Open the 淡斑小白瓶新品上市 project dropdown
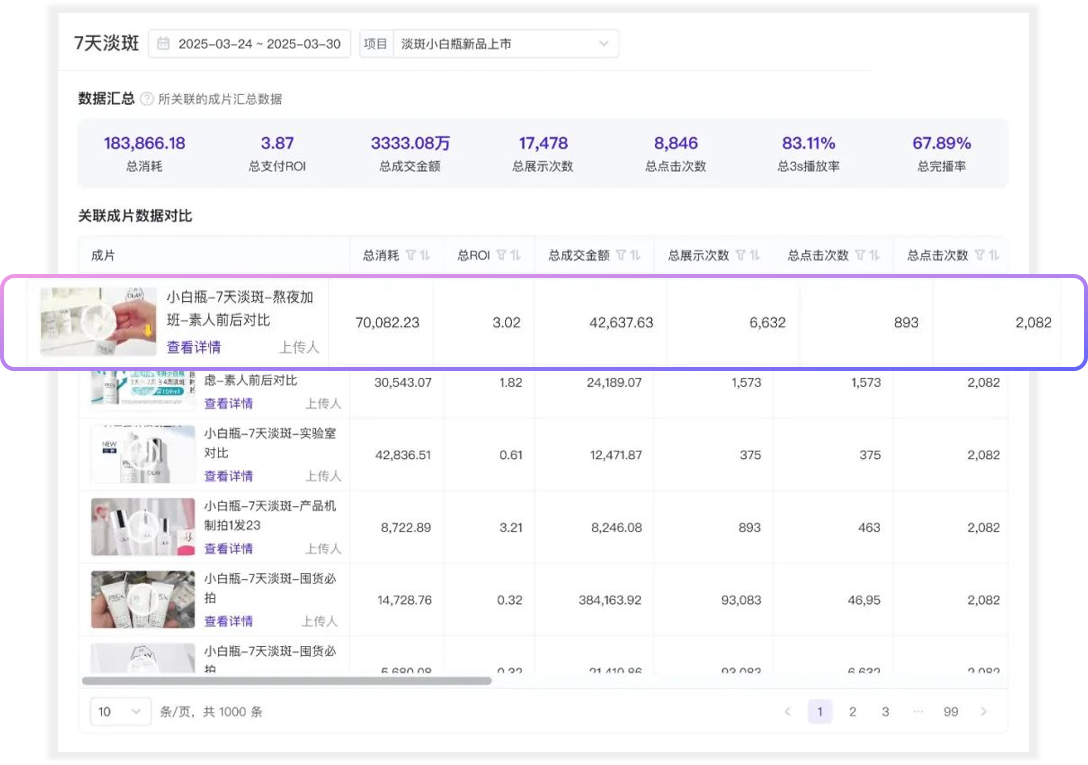 [x=504, y=44]
